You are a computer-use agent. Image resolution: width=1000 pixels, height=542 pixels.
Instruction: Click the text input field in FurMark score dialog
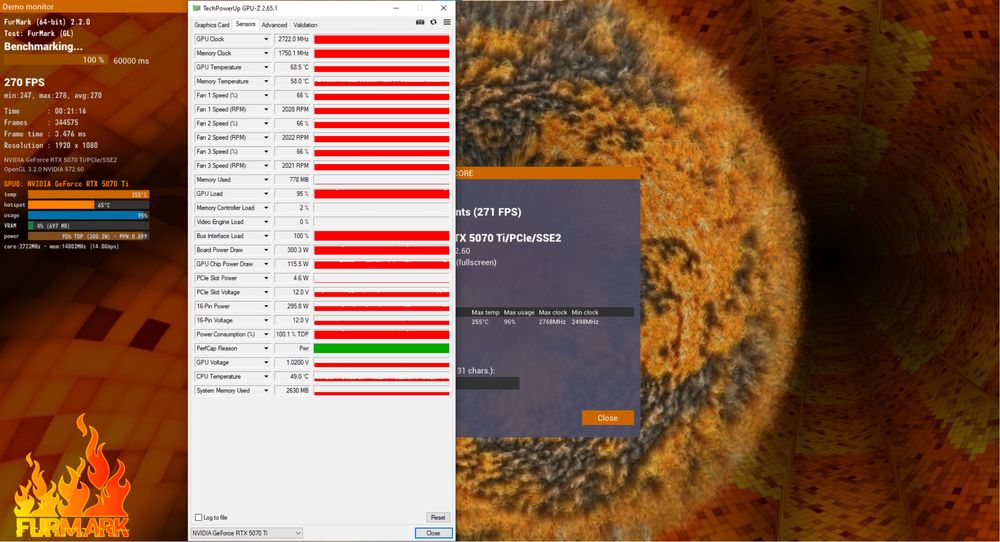click(x=487, y=383)
